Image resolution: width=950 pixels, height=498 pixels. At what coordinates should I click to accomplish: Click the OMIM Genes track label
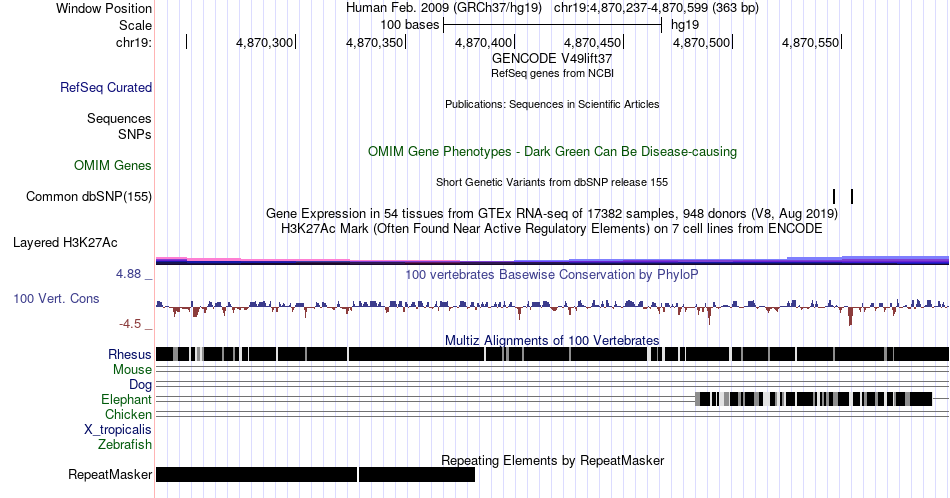(x=113, y=165)
